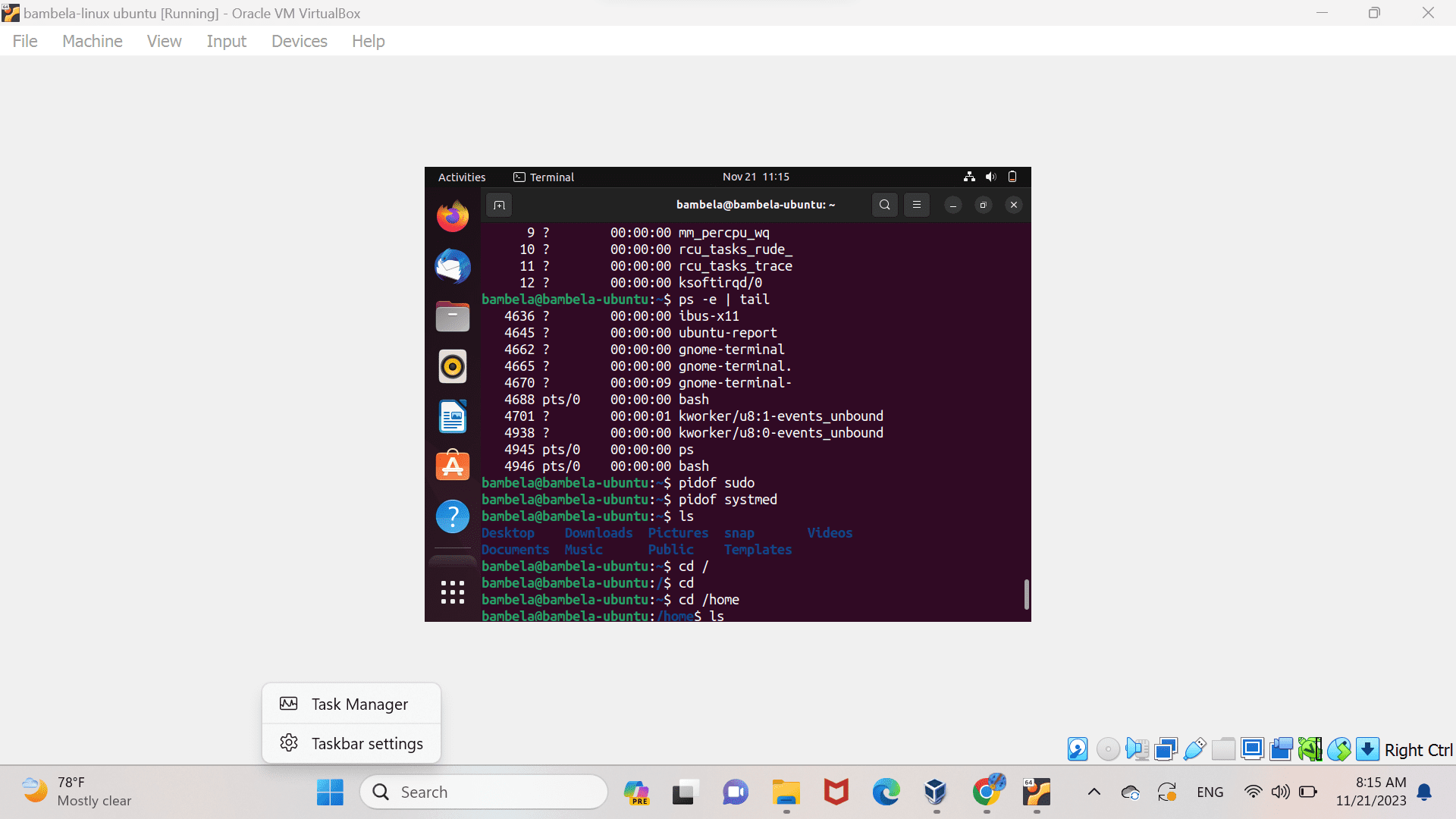Open the Machine menu
This screenshot has width=1456, height=819.
(x=93, y=41)
